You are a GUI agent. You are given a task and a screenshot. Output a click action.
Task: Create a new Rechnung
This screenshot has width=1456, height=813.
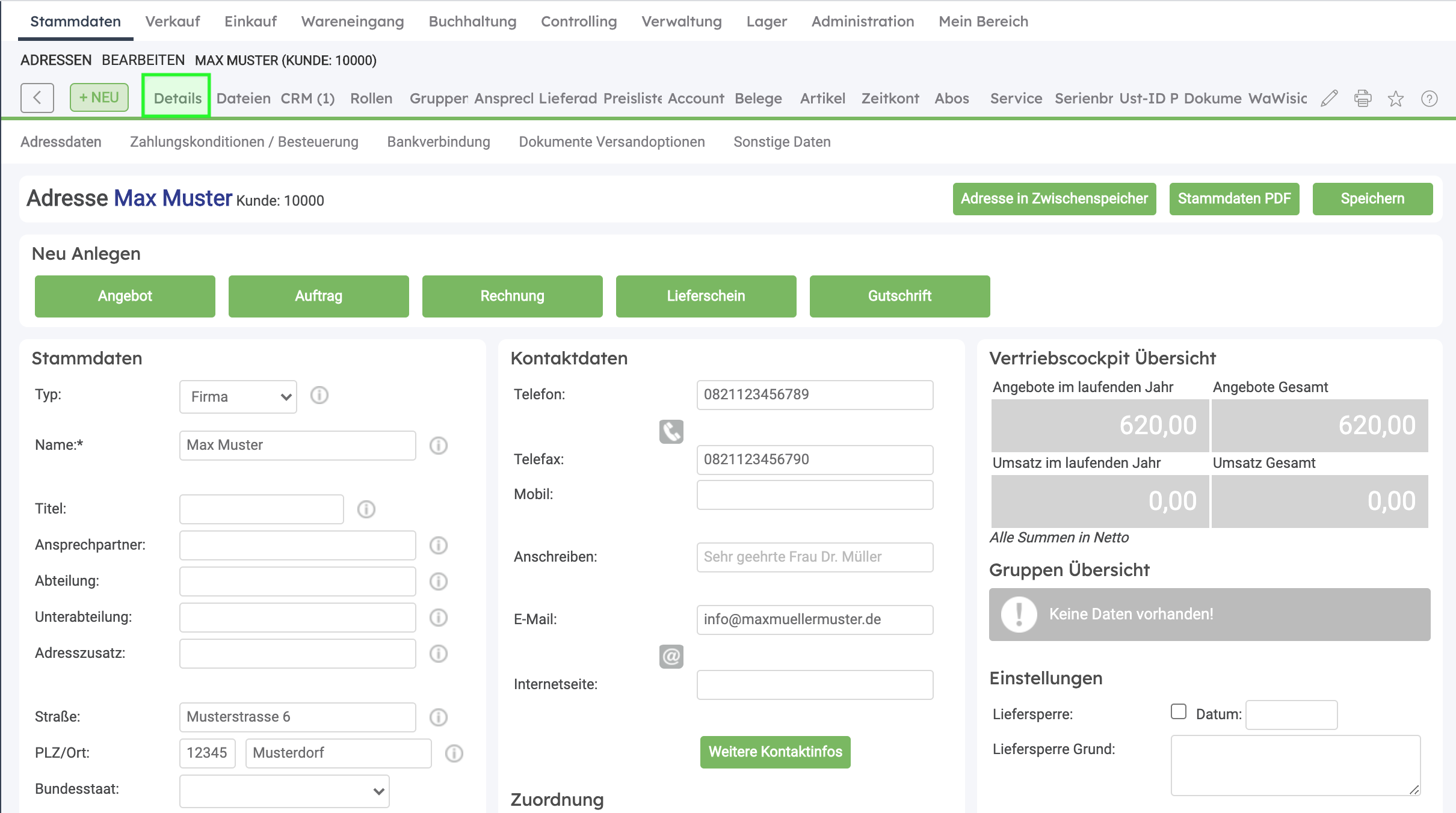point(513,296)
